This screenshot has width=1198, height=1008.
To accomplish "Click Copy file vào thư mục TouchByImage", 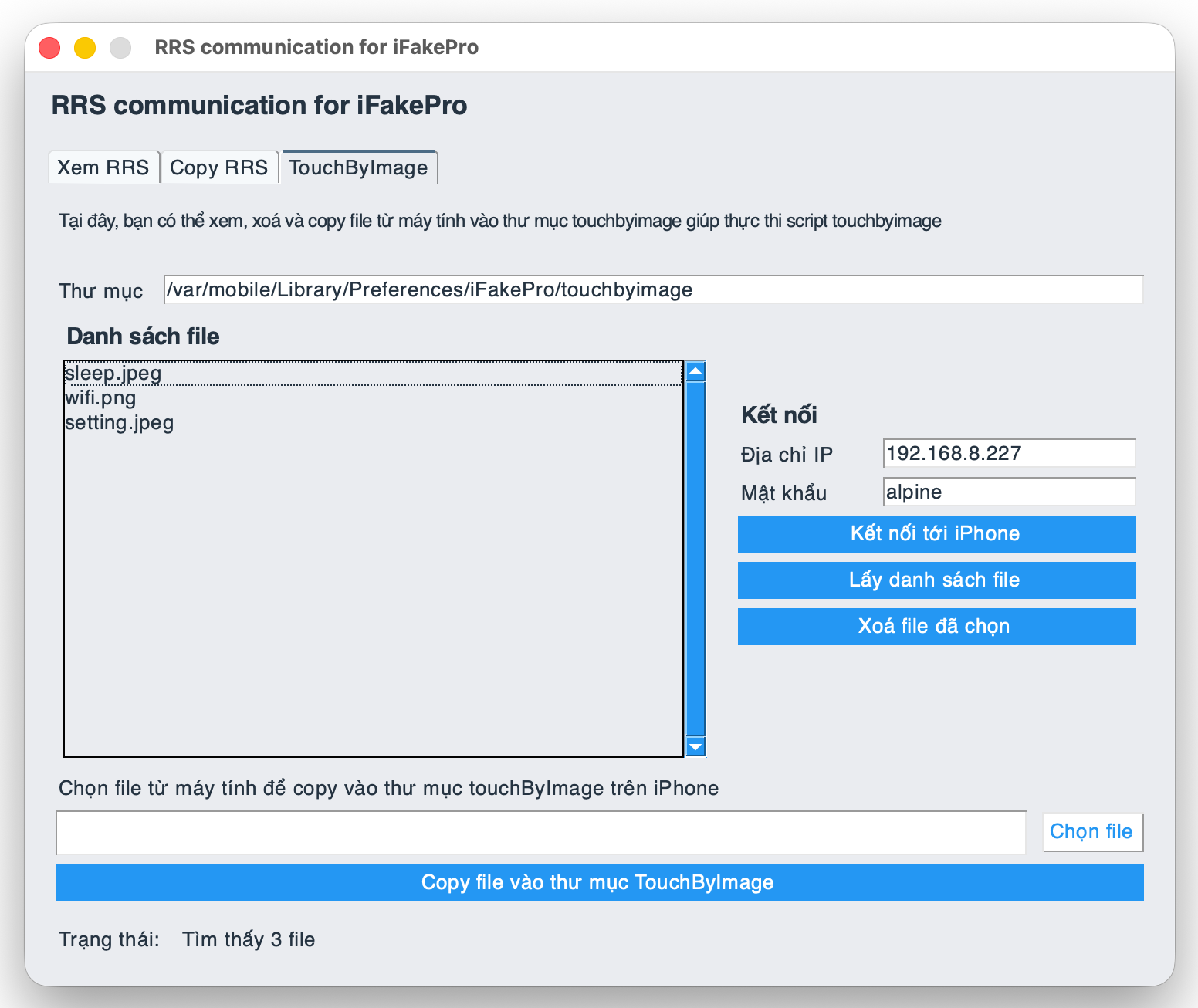I will (x=599, y=883).
